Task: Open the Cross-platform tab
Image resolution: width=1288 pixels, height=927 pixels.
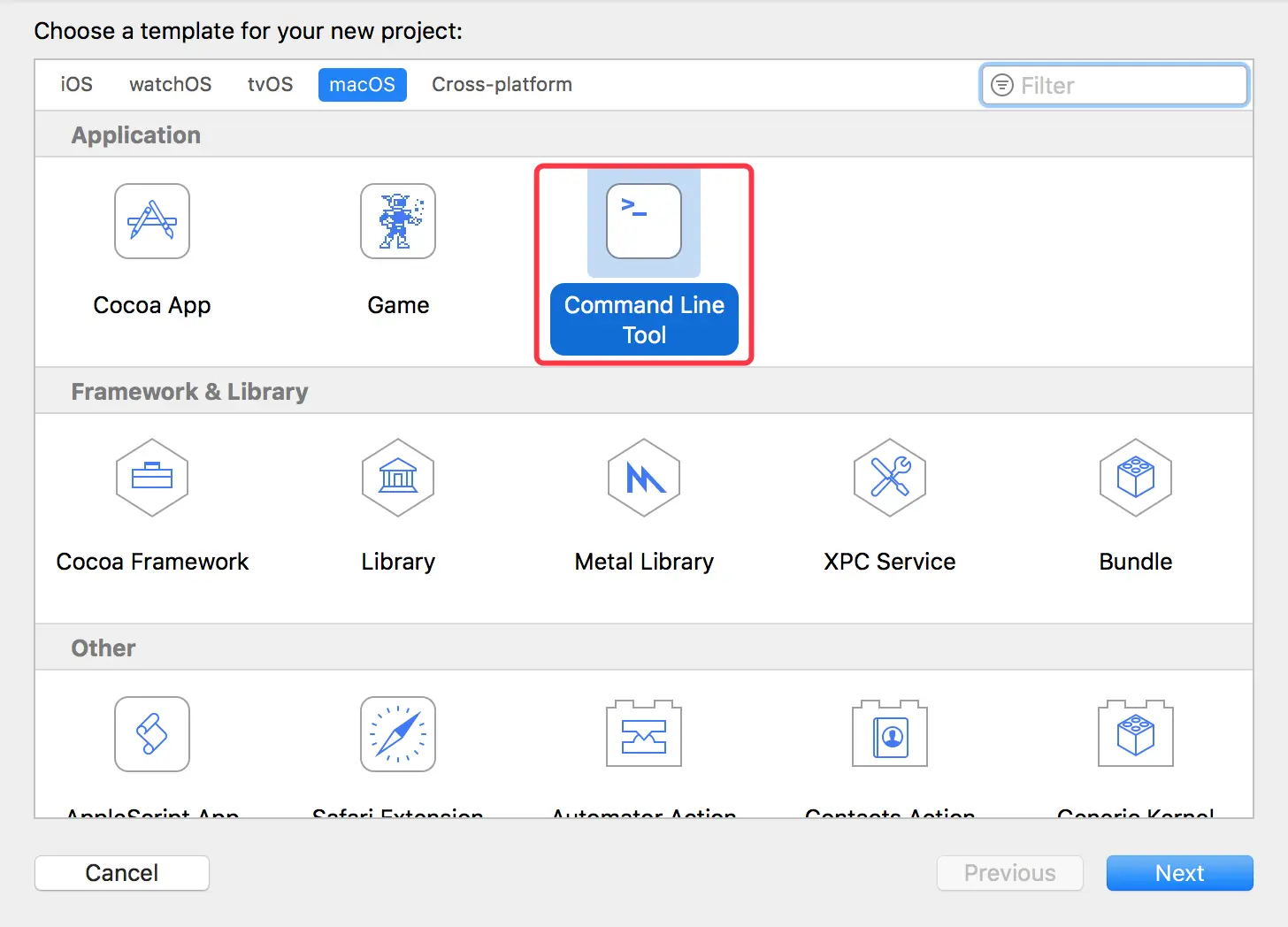Action: pos(502,84)
